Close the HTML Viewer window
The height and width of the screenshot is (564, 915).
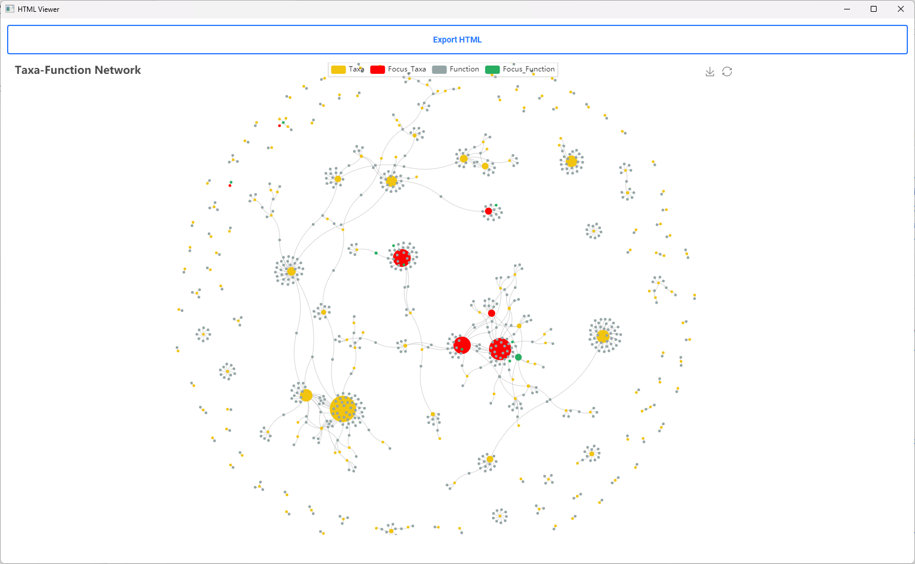[x=900, y=9]
